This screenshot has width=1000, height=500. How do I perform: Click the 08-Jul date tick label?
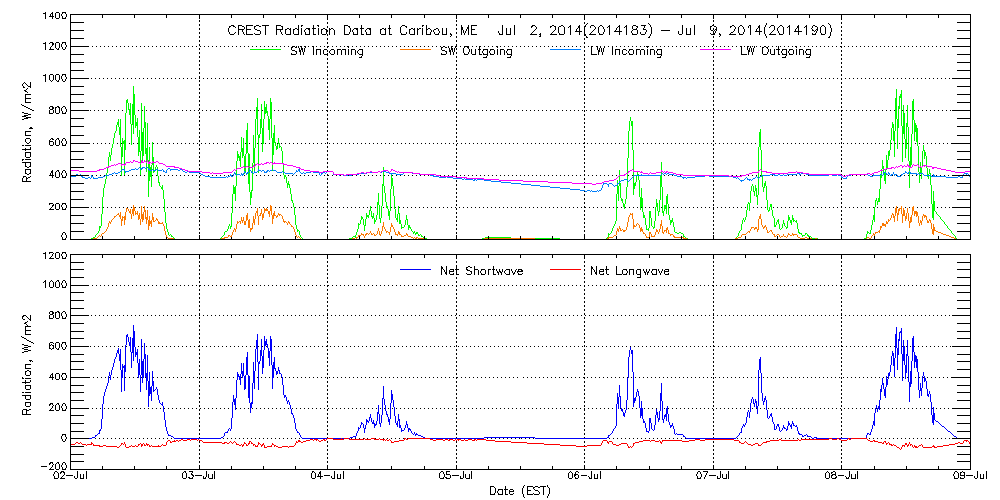click(x=841, y=476)
